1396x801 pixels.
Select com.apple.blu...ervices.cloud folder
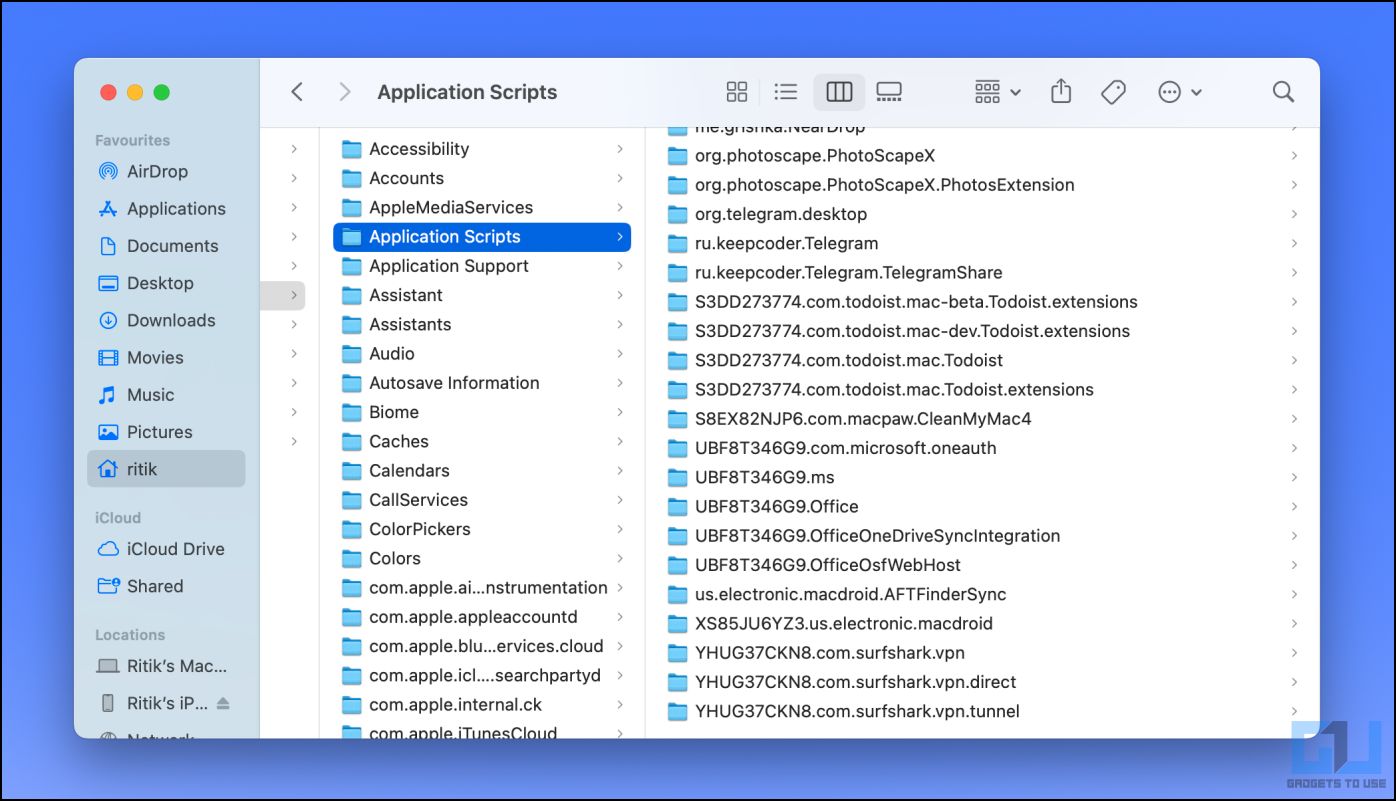tap(483, 646)
